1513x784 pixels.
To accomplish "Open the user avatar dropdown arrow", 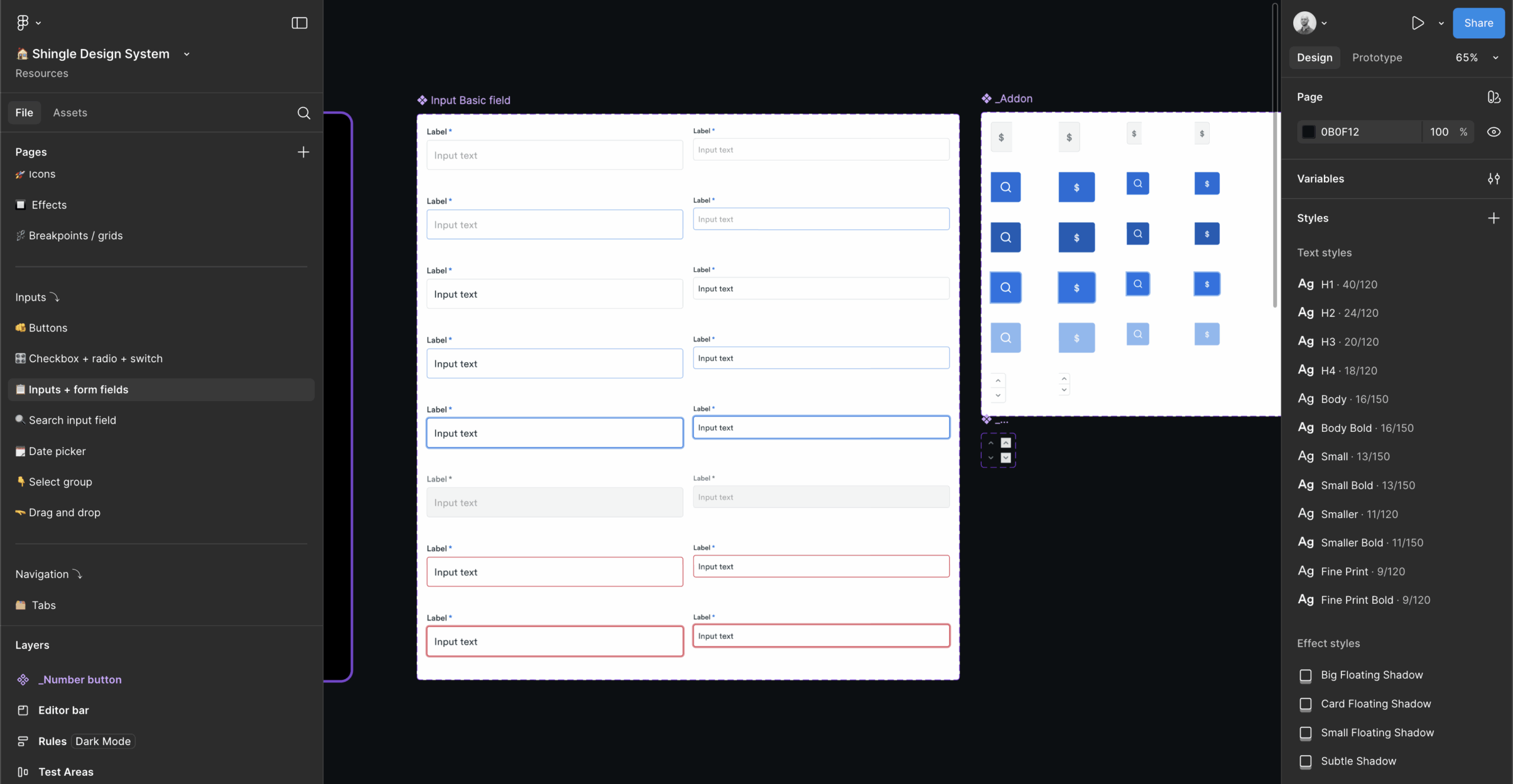I will (x=1324, y=23).
